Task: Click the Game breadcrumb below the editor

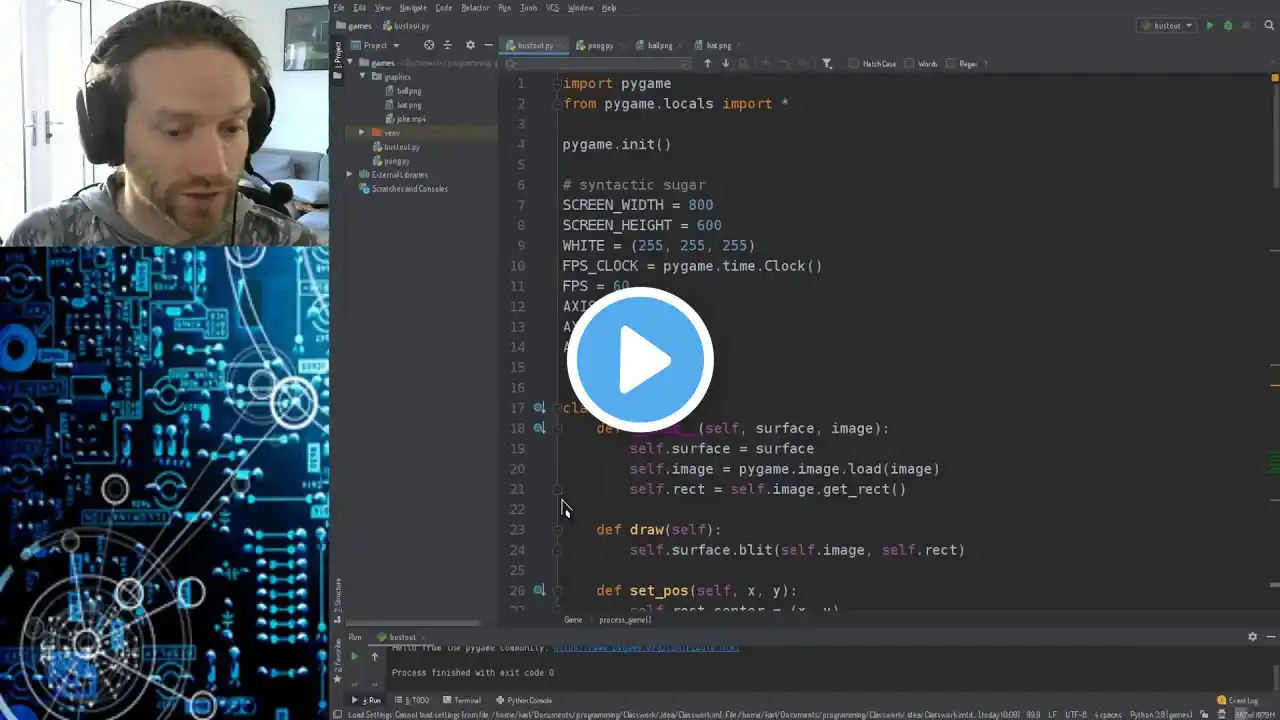Action: coord(573,620)
